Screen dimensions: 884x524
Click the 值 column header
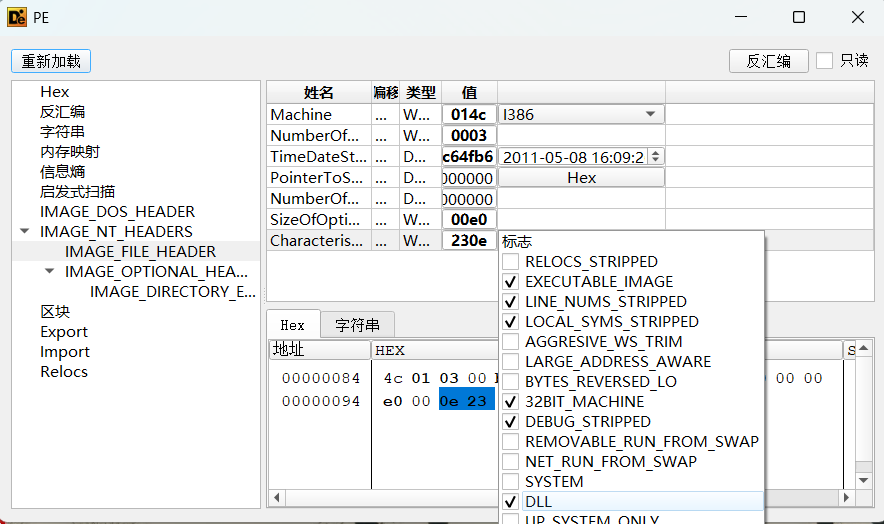tap(469, 93)
